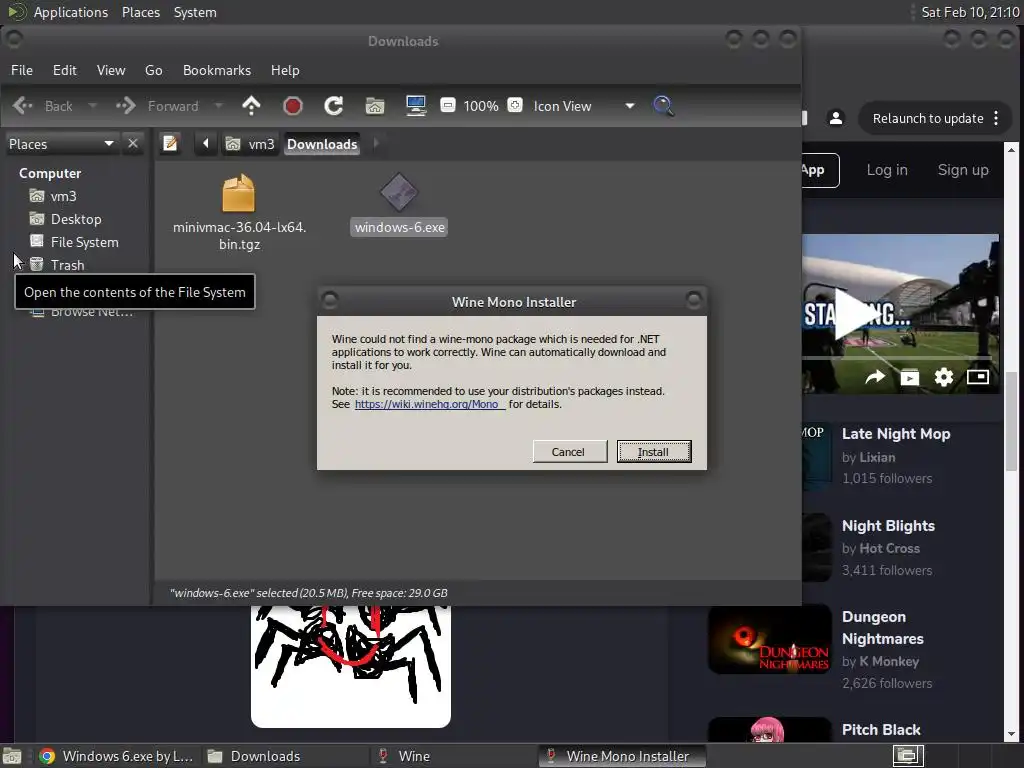Zoom in with plus icon
The height and width of the screenshot is (768, 1024).
coord(515,105)
